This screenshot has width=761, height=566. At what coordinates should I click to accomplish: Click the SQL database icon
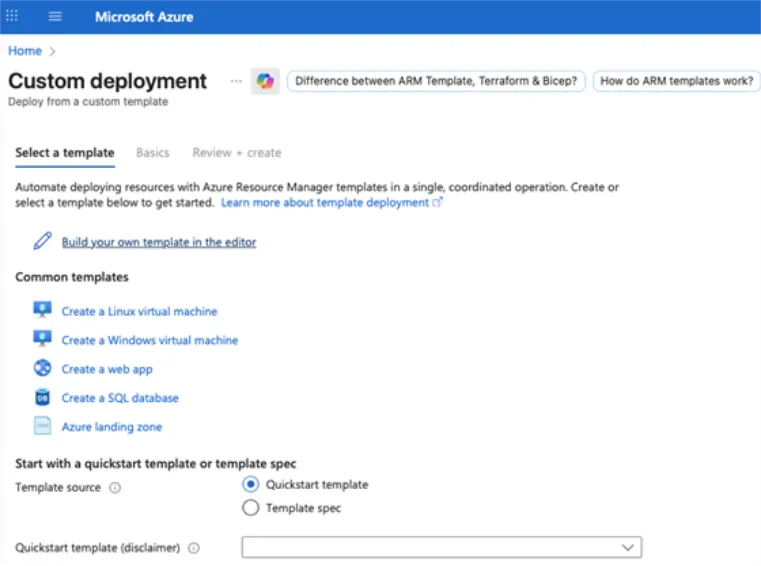(x=42, y=397)
